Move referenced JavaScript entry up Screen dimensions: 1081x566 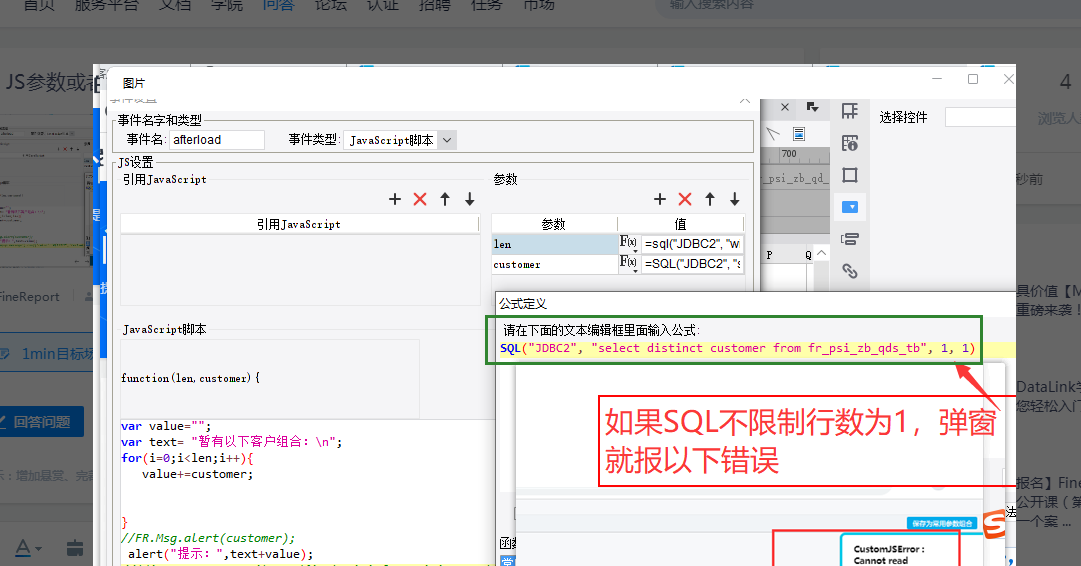445,199
